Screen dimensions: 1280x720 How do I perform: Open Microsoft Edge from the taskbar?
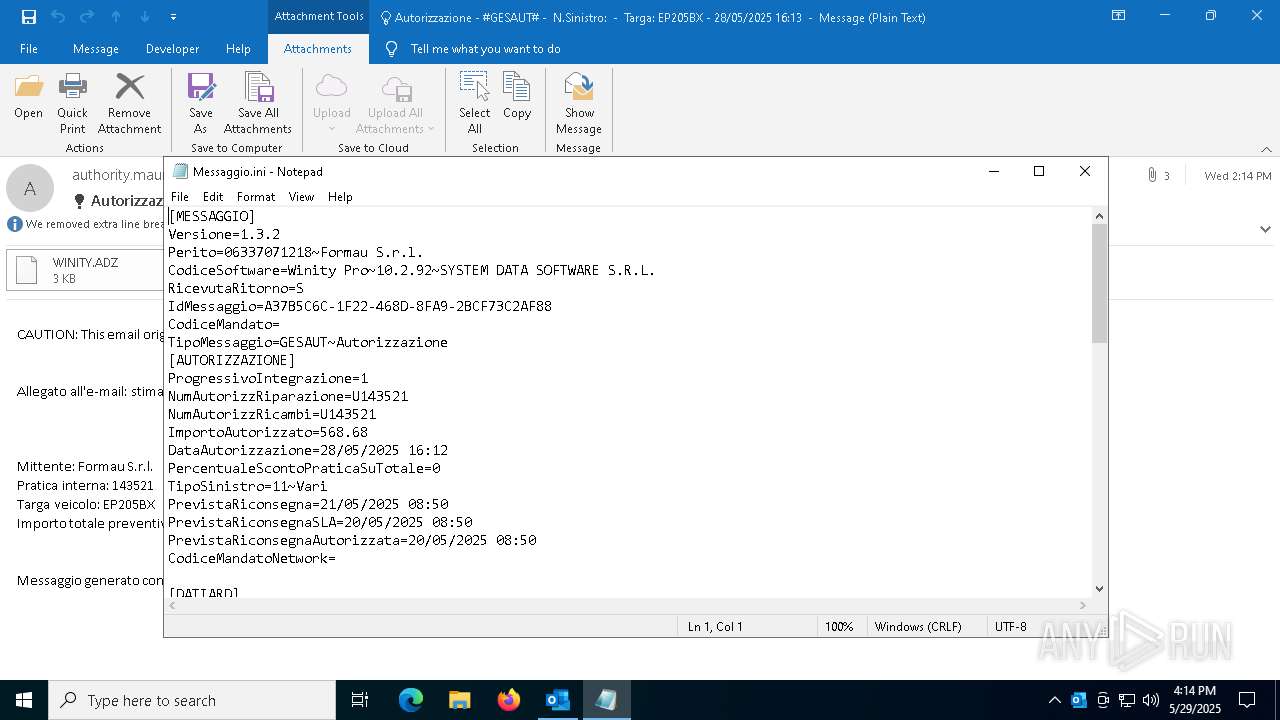(x=411, y=700)
